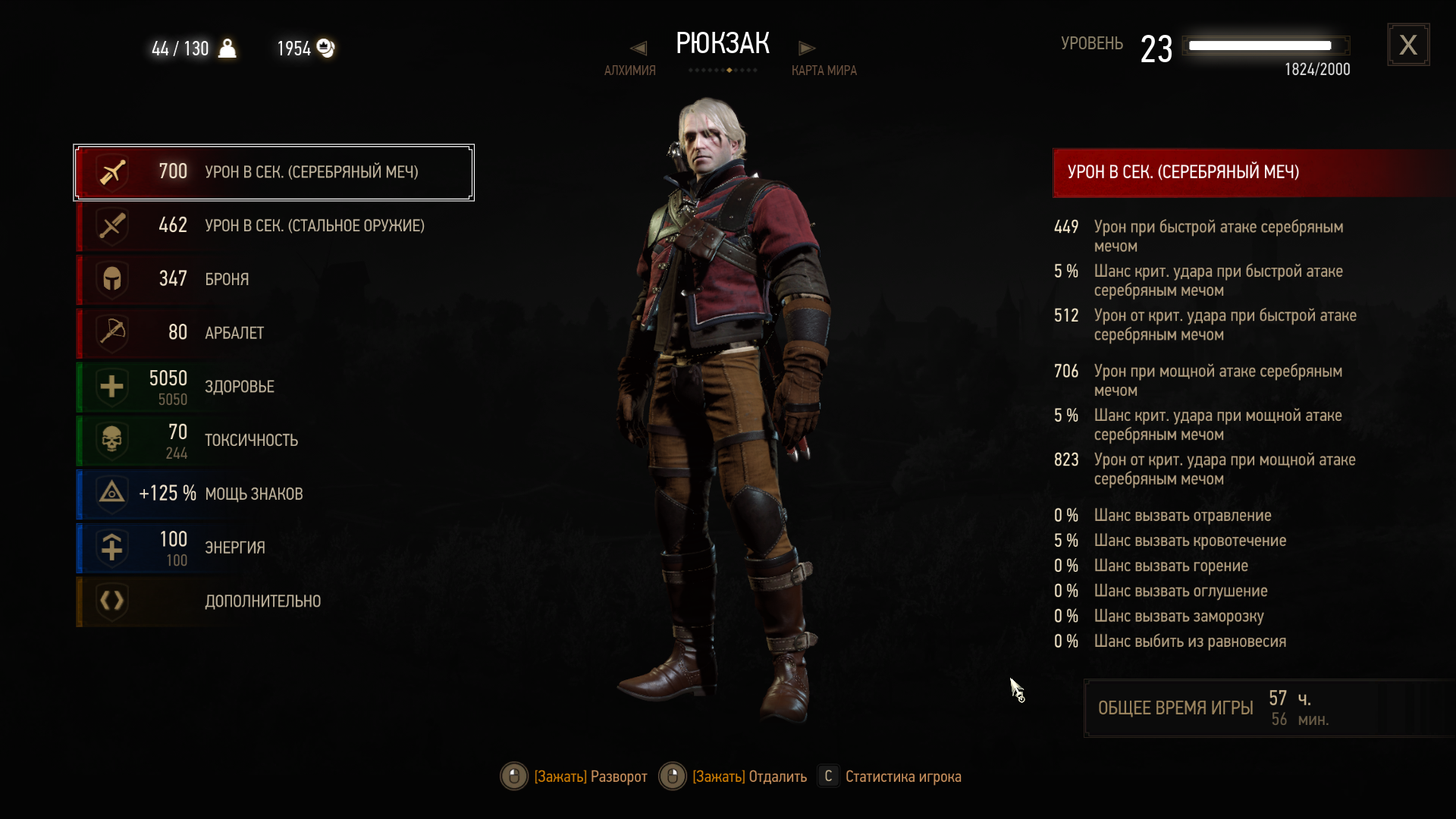Expand the Дополнительно stats row
Viewport: 1456px width, 819px height.
275,601
